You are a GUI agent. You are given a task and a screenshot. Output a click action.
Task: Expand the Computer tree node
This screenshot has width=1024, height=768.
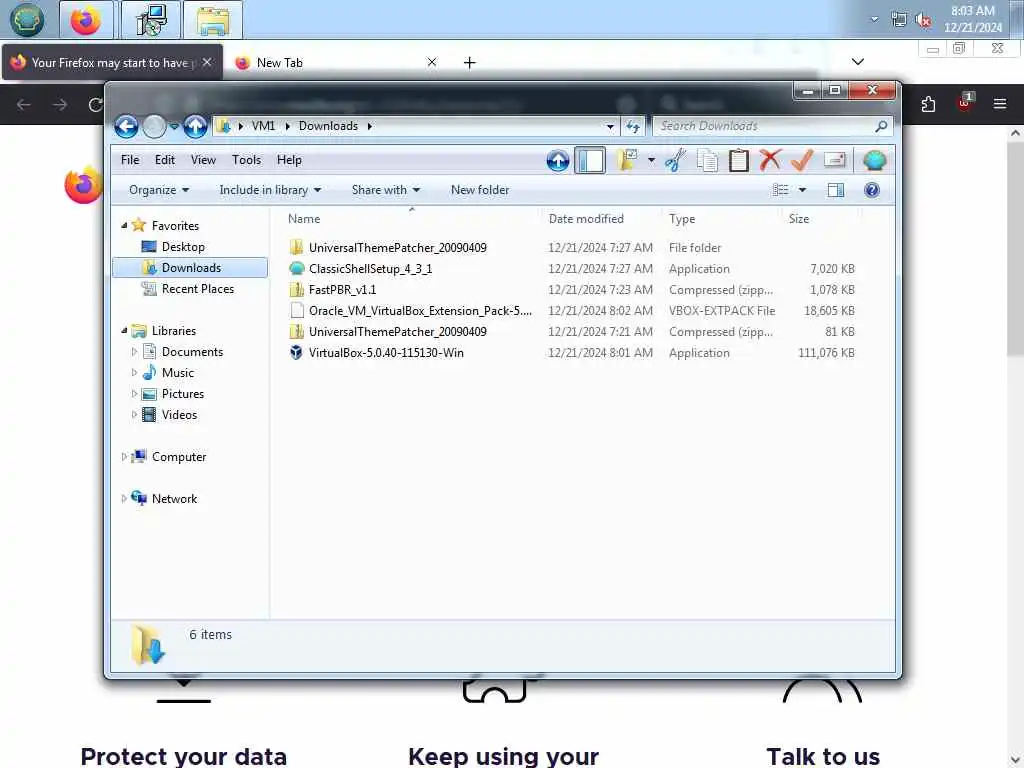123,456
